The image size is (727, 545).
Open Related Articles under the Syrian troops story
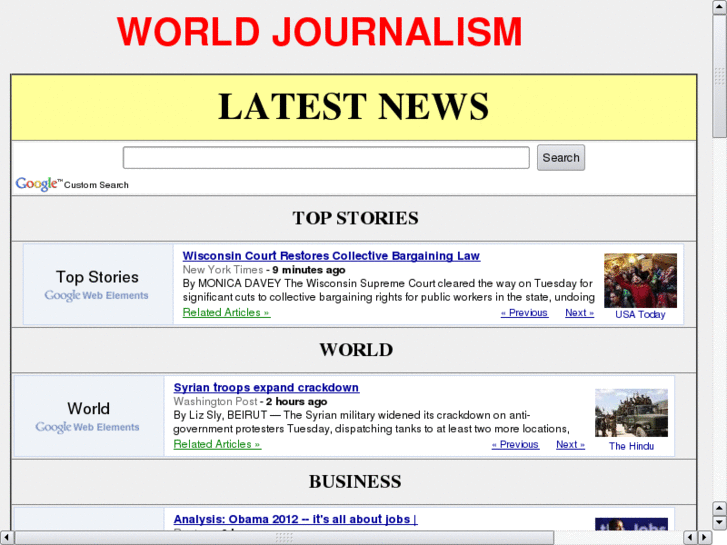tap(217, 444)
